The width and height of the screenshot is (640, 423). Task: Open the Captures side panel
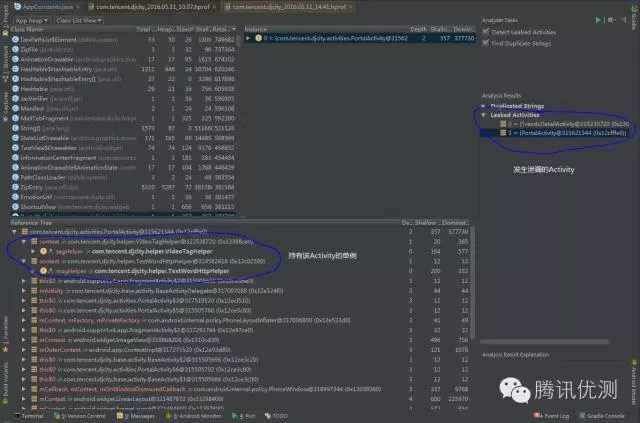[5, 107]
